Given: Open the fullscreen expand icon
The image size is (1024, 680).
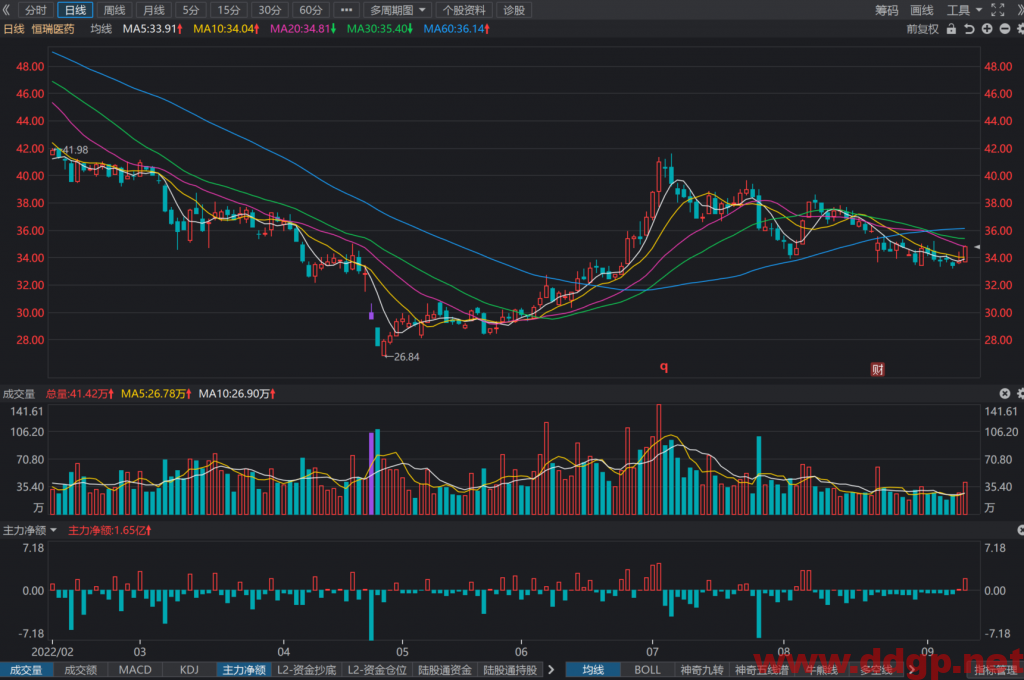Looking at the screenshot, I should tap(997, 10).
